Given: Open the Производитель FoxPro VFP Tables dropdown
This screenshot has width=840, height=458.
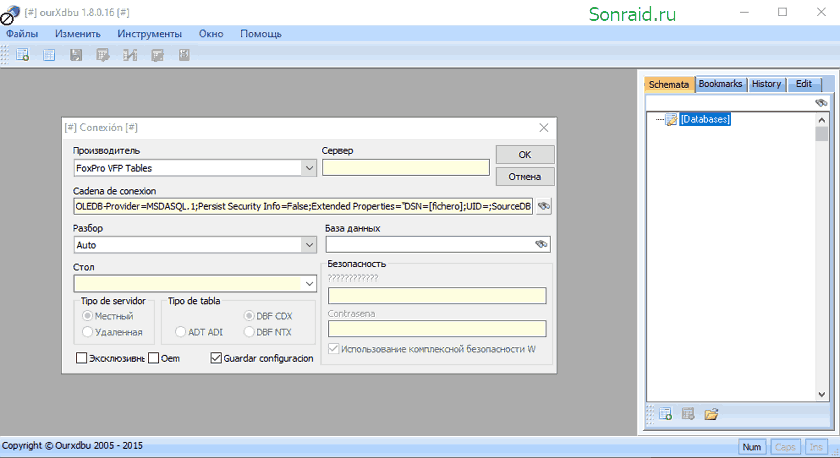Looking at the screenshot, I should click(x=309, y=168).
